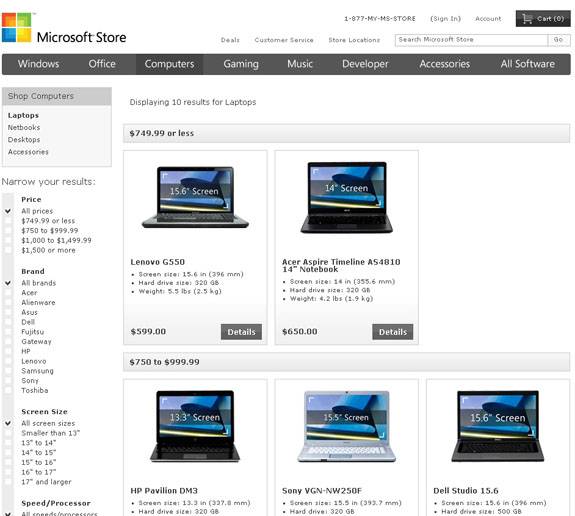Open the Lenovo G550 laptop image
575x516 pixels.
point(195,197)
